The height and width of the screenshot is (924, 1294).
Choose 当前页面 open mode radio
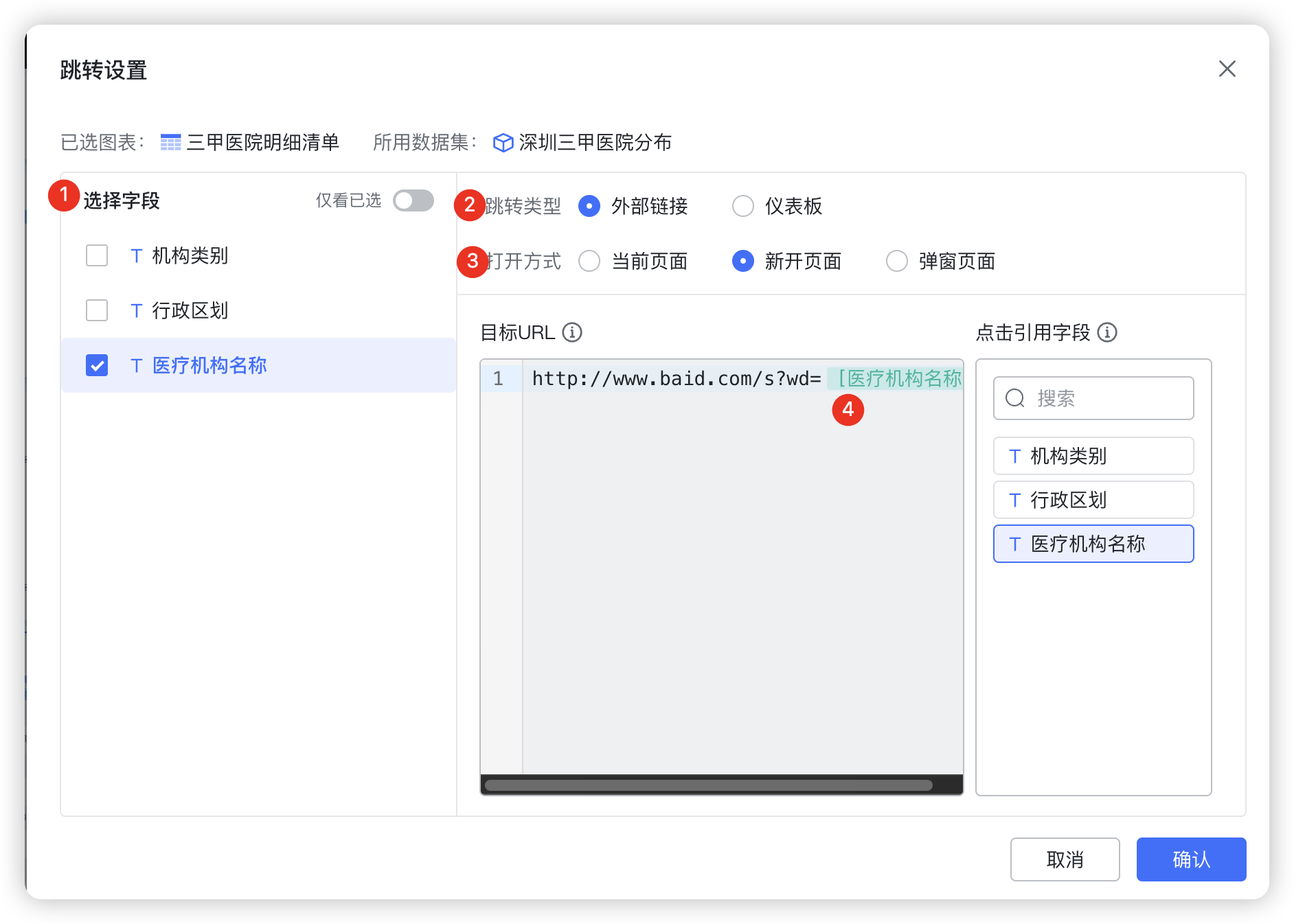[x=589, y=261]
